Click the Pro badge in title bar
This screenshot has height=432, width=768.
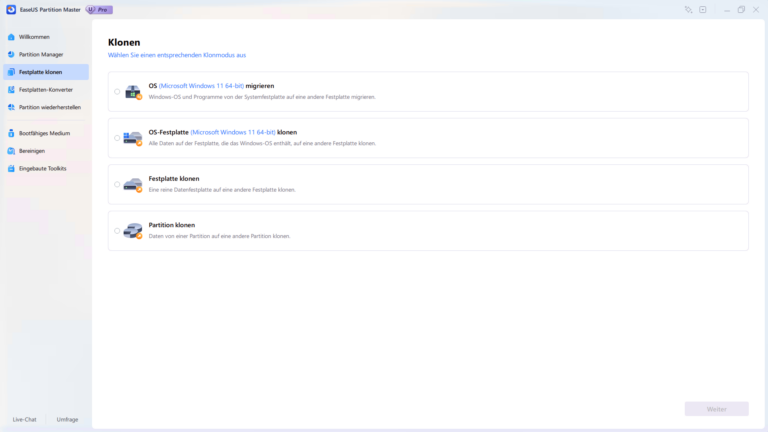click(x=99, y=10)
